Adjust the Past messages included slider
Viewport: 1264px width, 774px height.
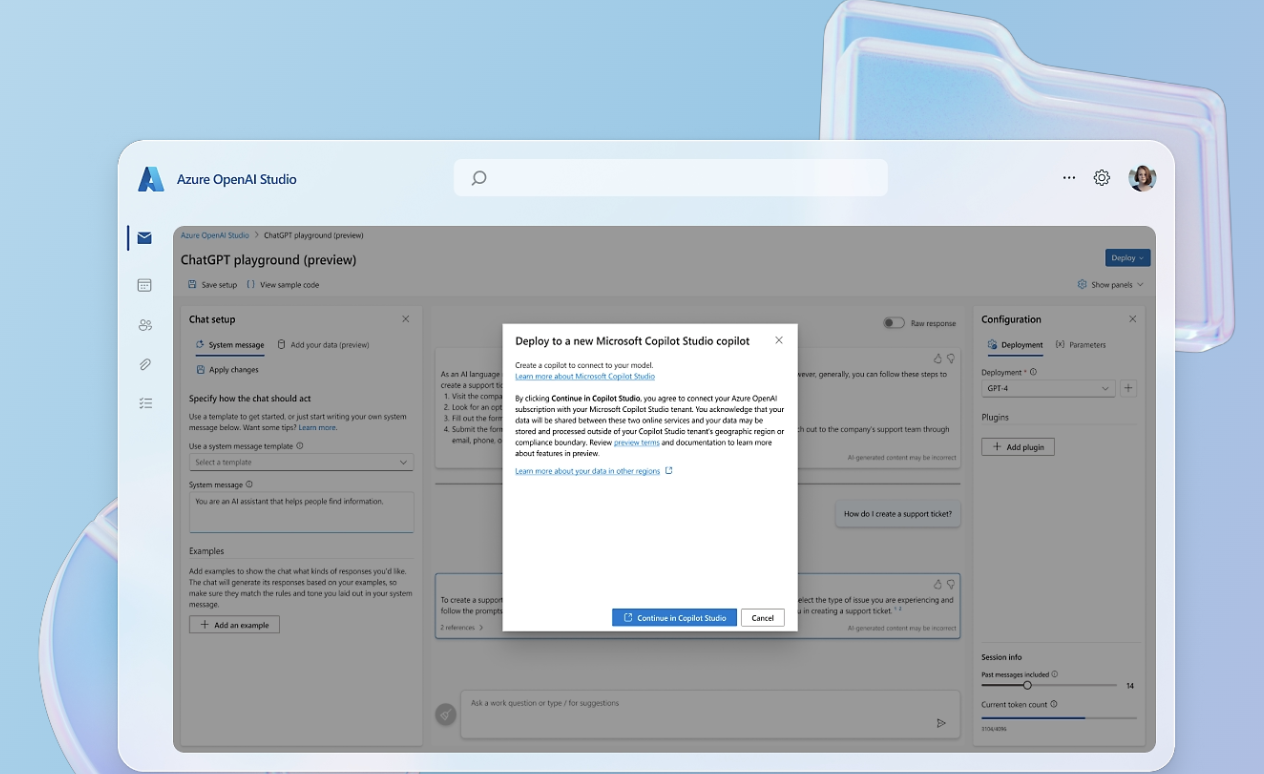[x=1048, y=685]
